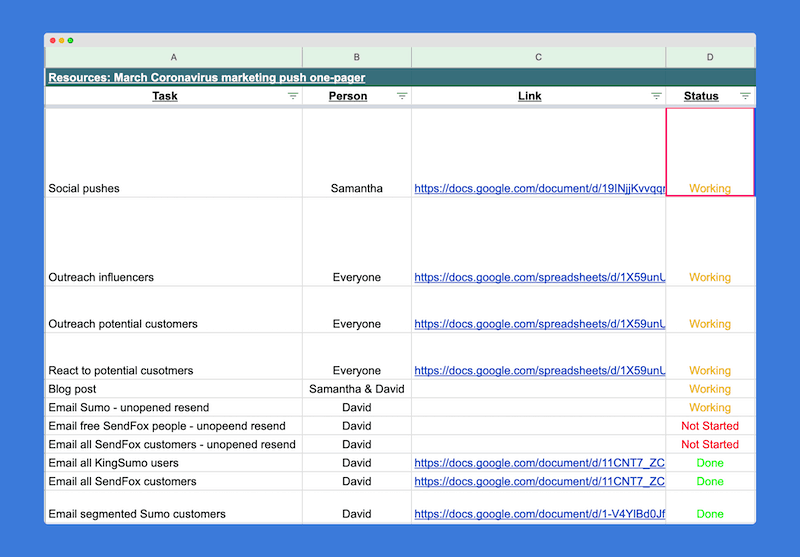
Task: Close the window with the red button
Action: click(53, 40)
